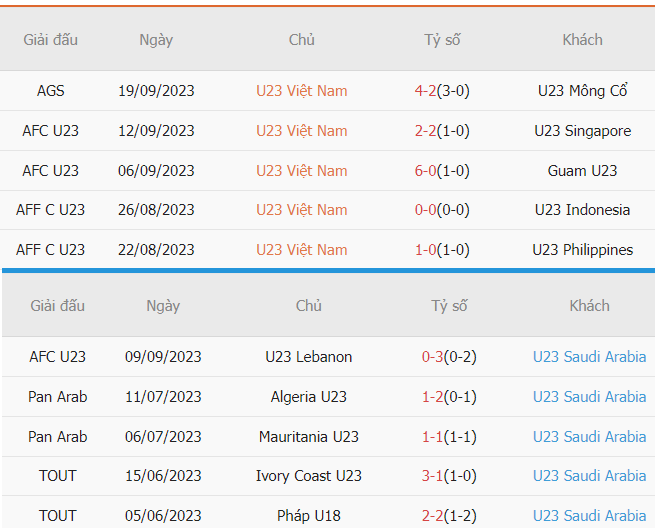Image resolution: width=655 pixels, height=528 pixels.
Task: Open U23 Lebanon home team
Action: (x=308, y=357)
